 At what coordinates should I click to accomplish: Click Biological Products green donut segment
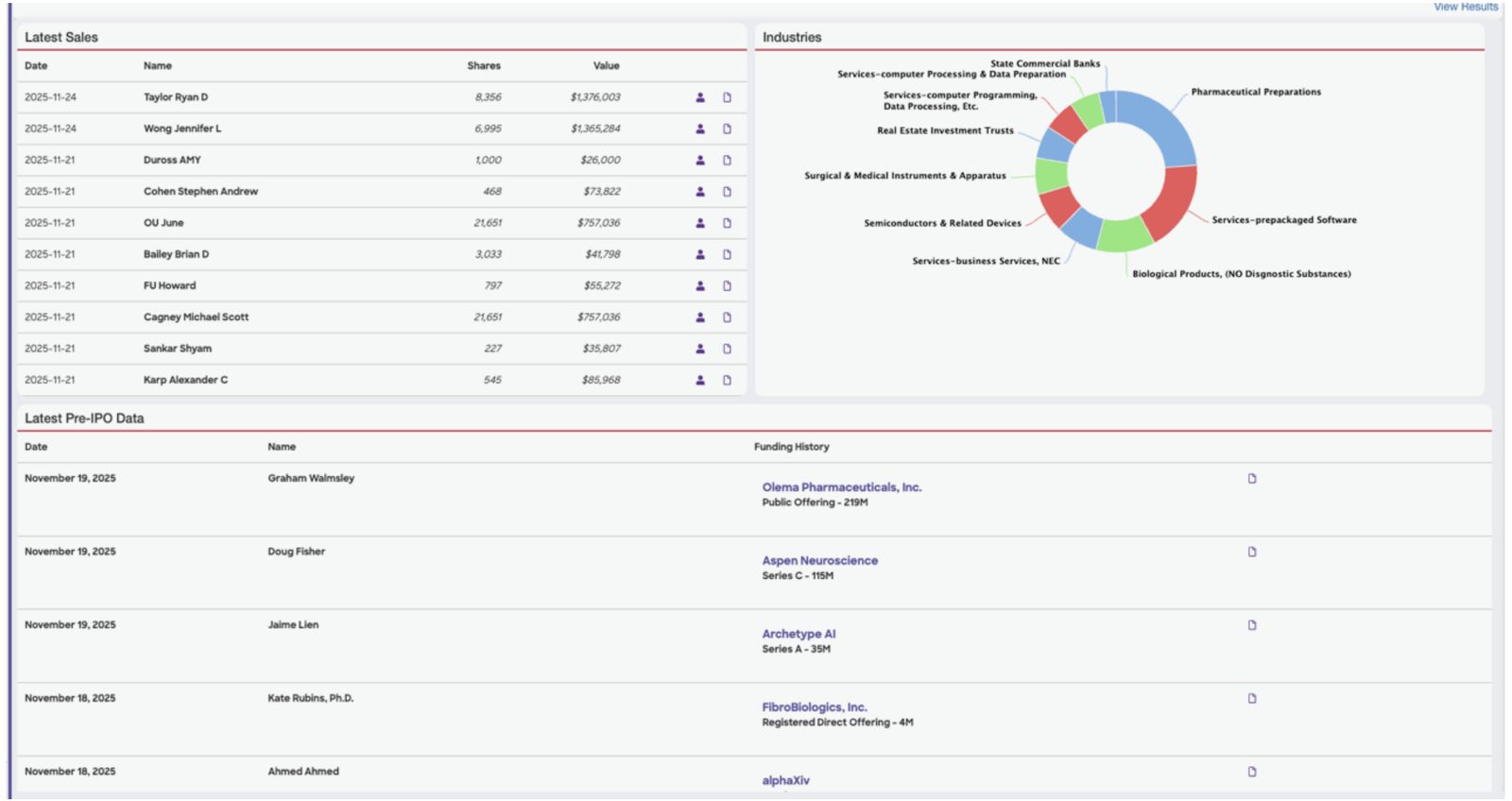point(1125,235)
